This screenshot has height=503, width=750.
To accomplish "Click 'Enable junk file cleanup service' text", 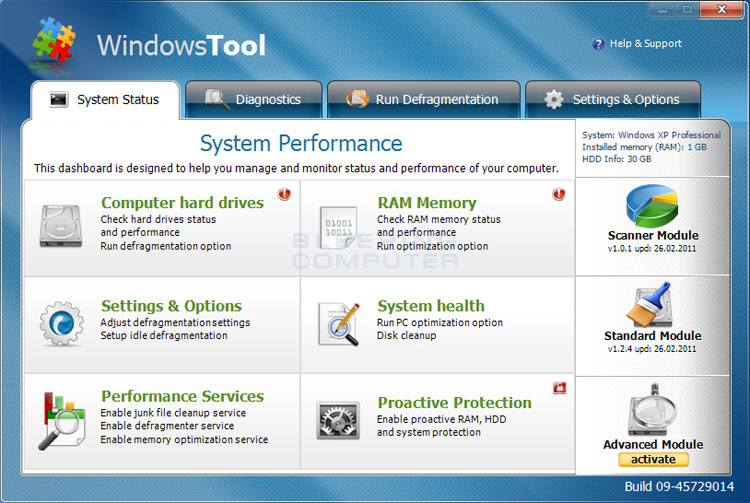I will 173,413.
